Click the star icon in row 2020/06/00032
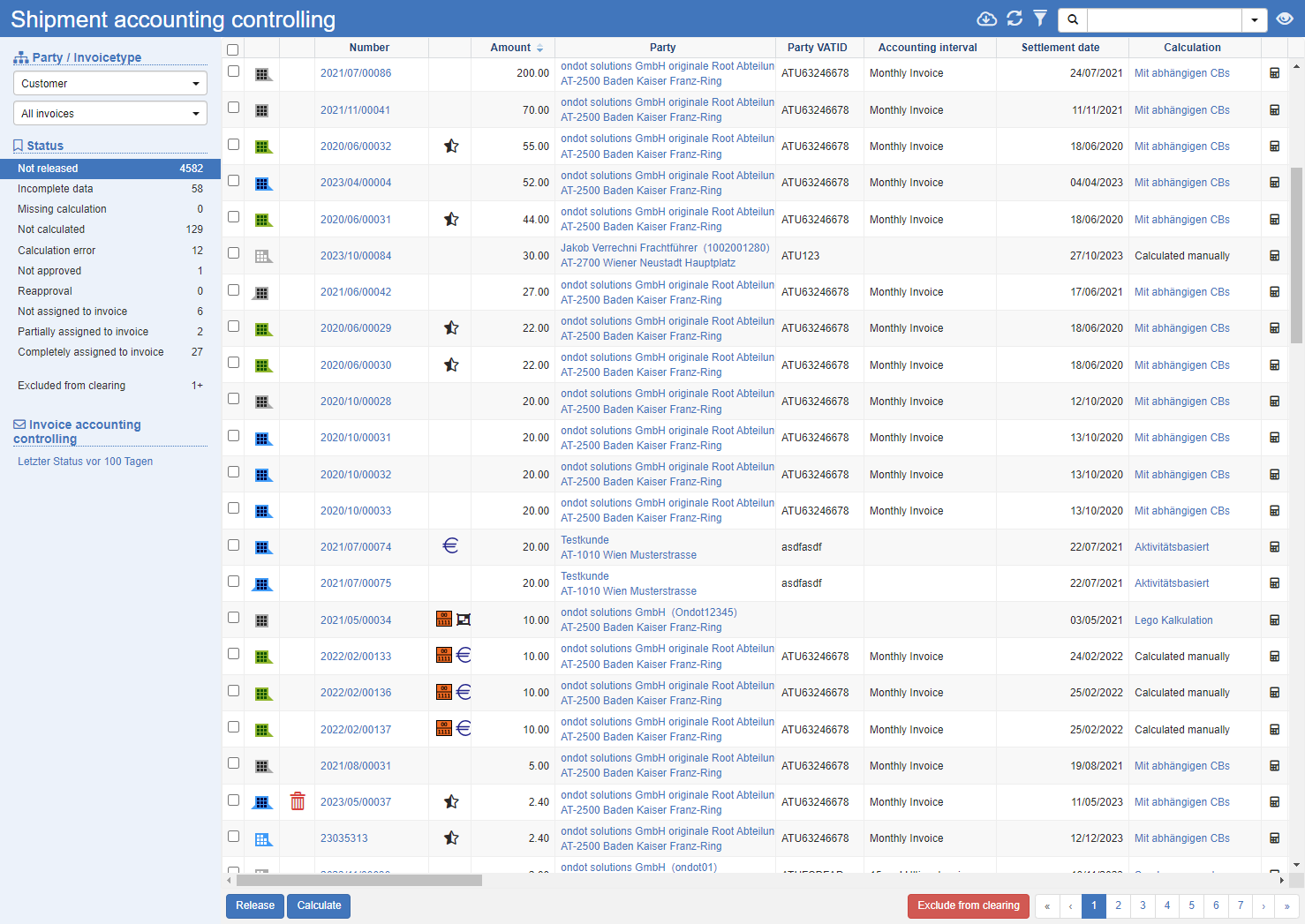This screenshot has width=1305, height=924. tap(451, 146)
